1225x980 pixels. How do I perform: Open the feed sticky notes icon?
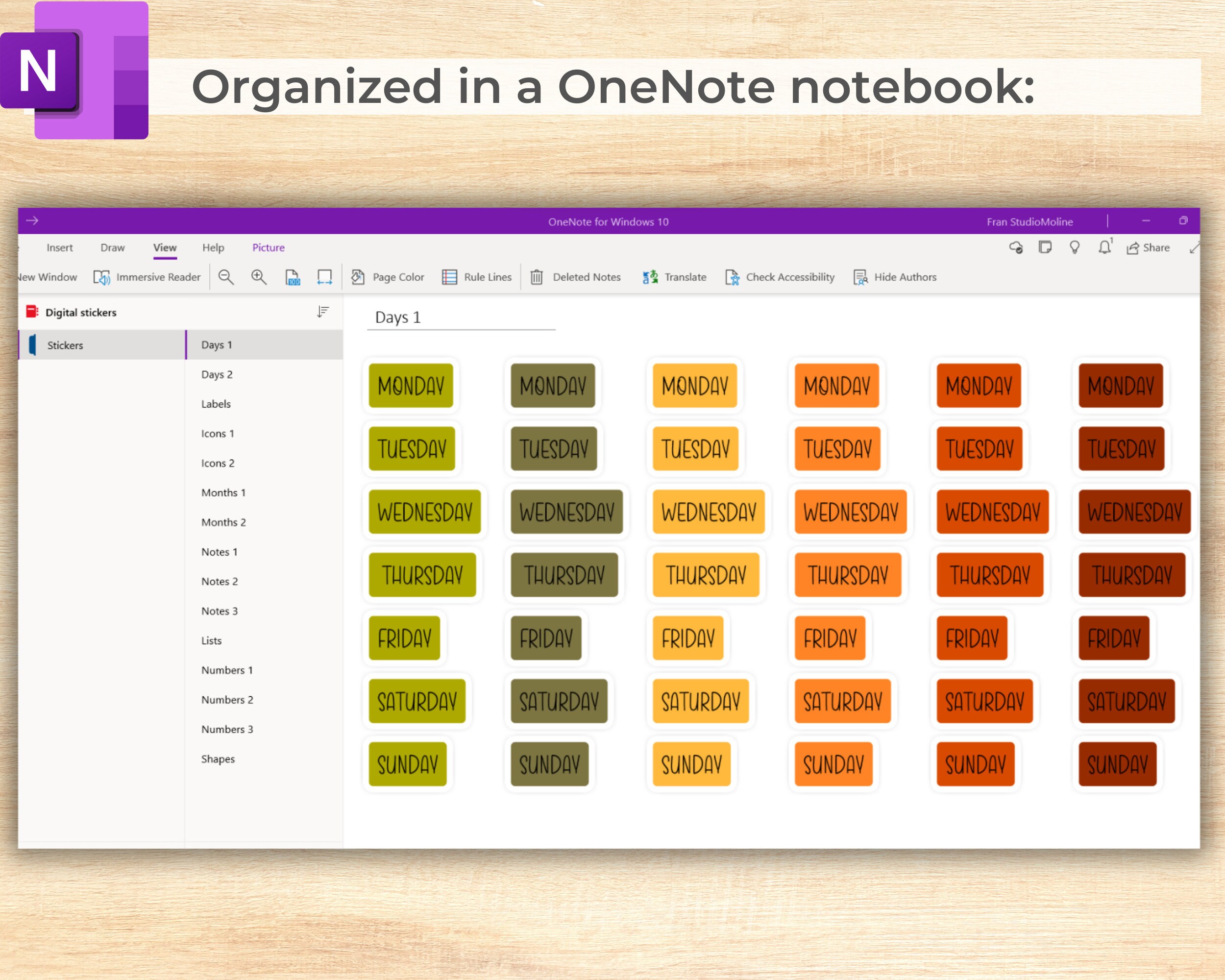[1045, 247]
